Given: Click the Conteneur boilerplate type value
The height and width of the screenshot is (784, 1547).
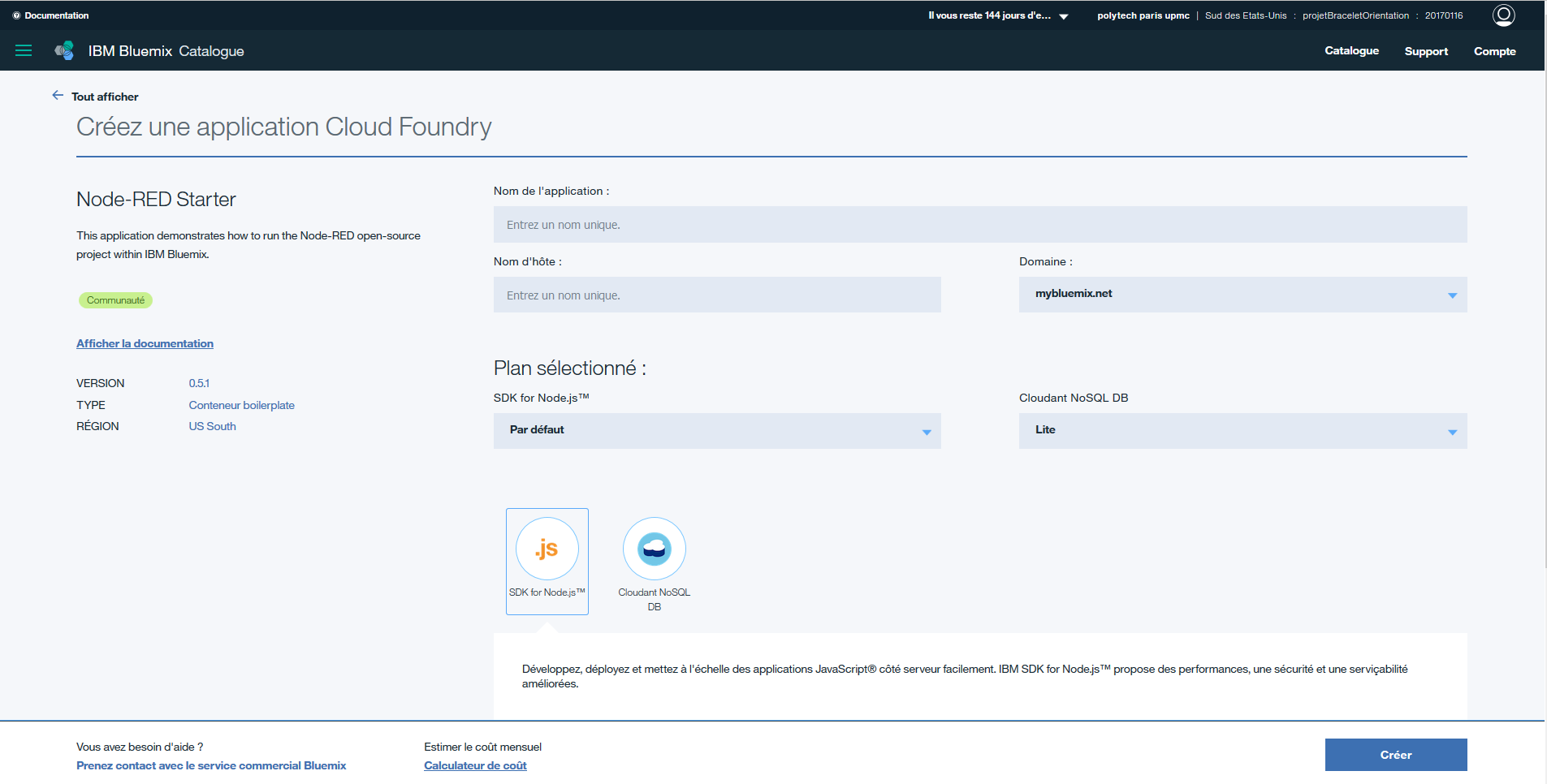Looking at the screenshot, I should coord(241,405).
